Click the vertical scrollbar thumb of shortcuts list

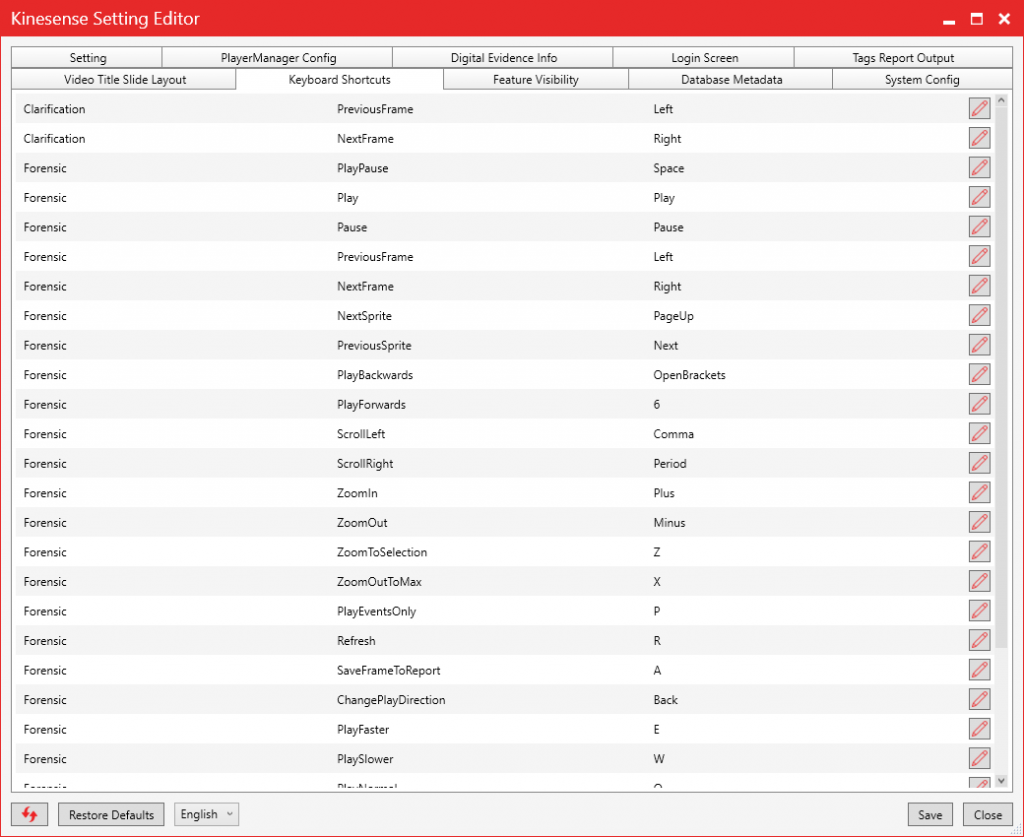pyautogui.click(x=1001, y=377)
